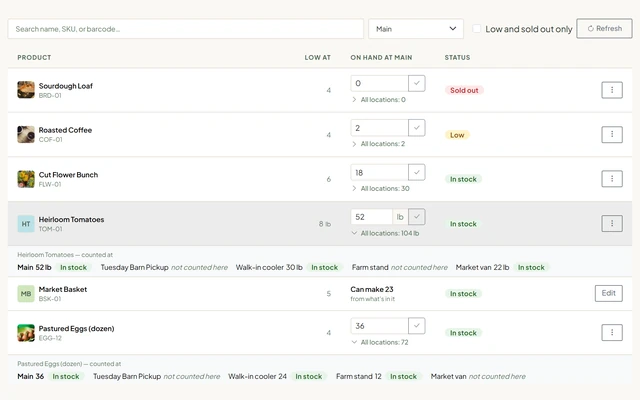Click the HT avatar for Heirloom Tomatoes

coord(26,224)
